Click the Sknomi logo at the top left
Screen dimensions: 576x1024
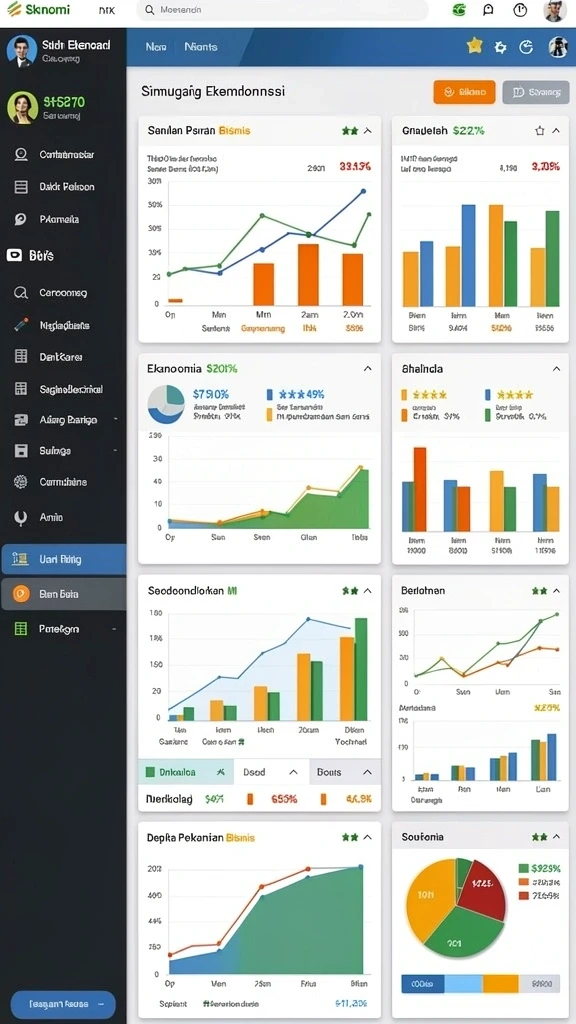tap(39, 10)
